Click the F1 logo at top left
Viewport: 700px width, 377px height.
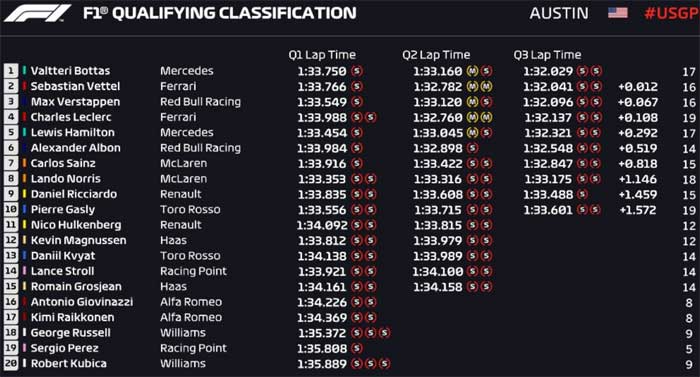(38, 13)
